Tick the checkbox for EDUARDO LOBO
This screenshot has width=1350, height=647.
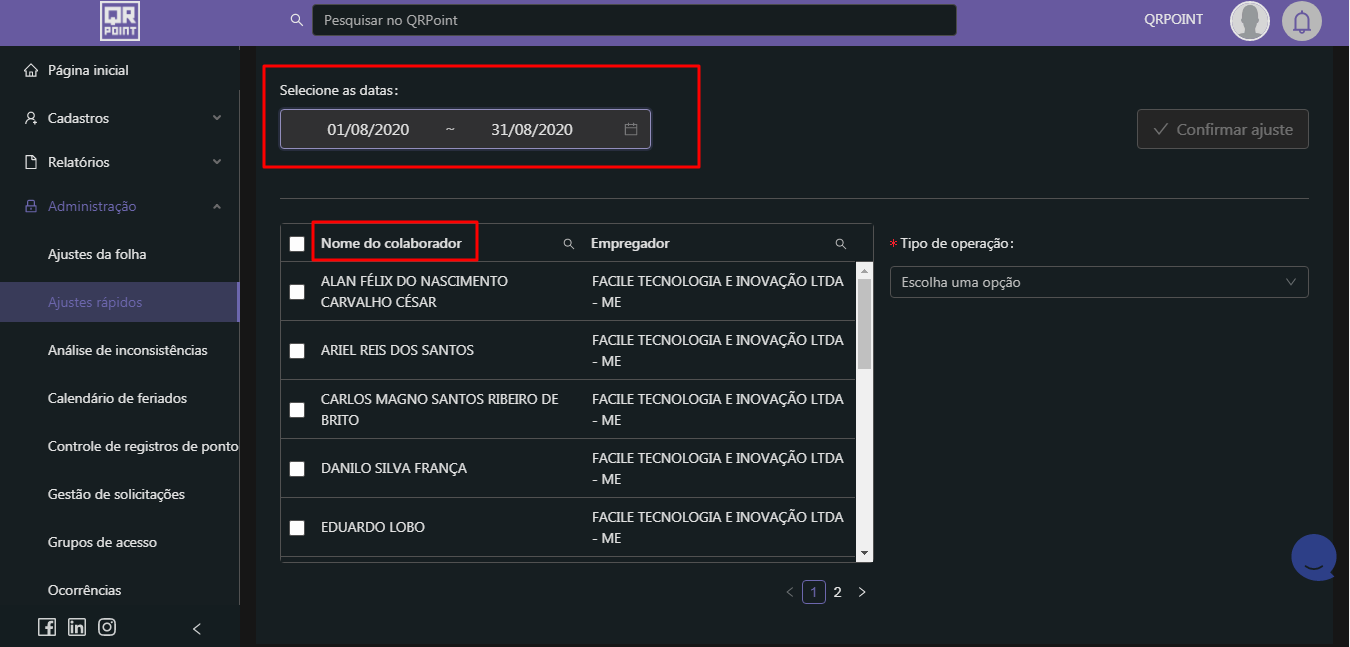[297, 528]
